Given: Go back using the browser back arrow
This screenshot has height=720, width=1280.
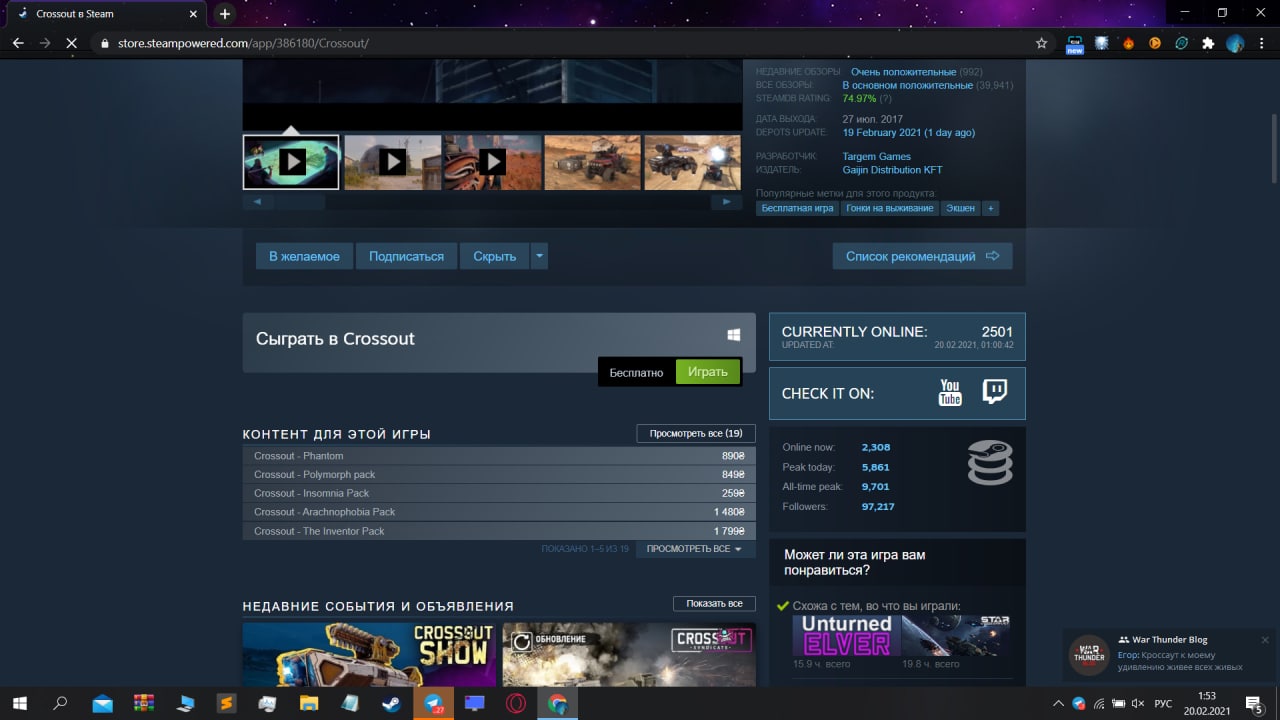Looking at the screenshot, I should (x=18, y=43).
